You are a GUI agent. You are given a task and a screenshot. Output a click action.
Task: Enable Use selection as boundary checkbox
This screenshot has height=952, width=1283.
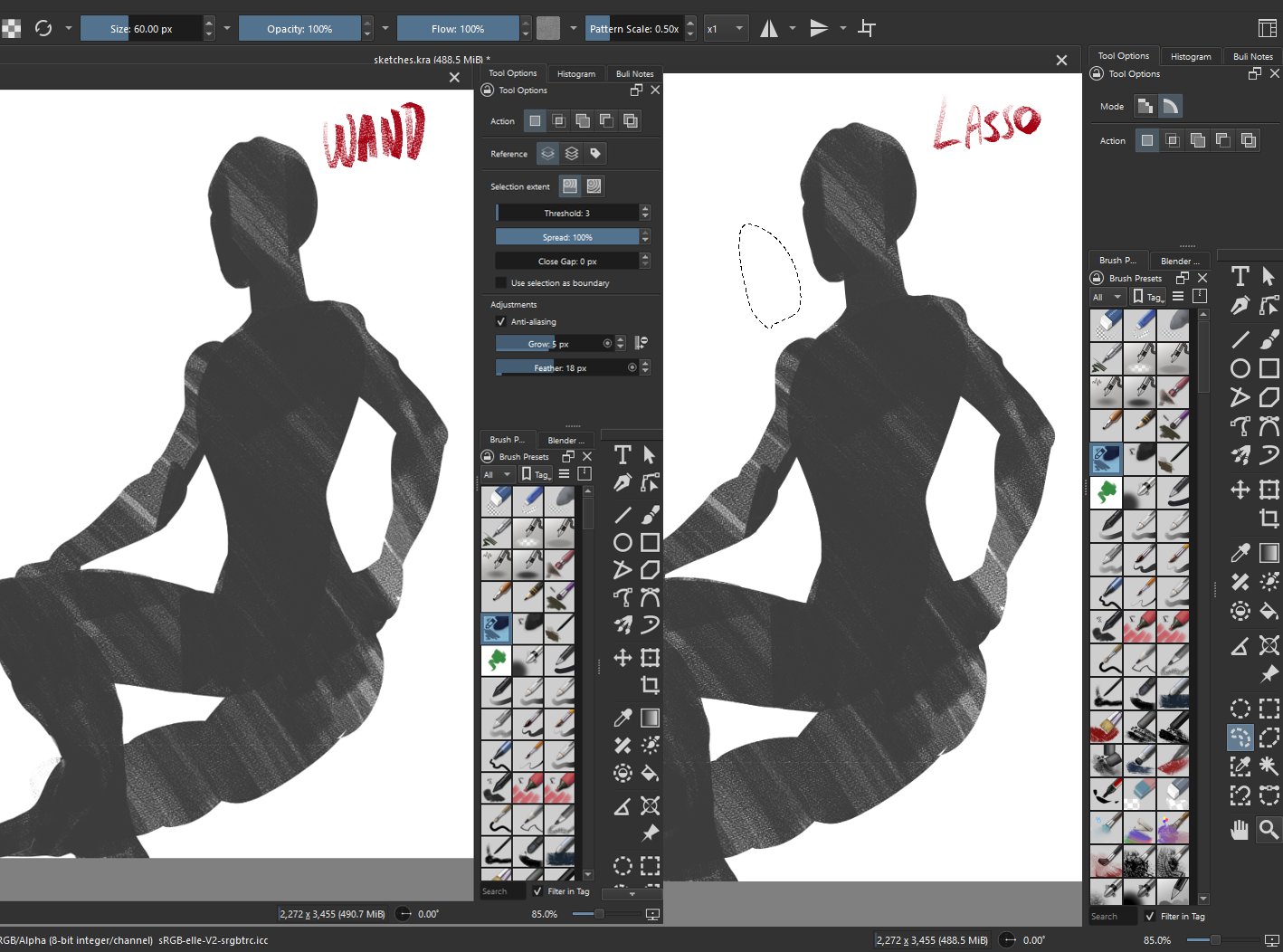[x=501, y=283]
